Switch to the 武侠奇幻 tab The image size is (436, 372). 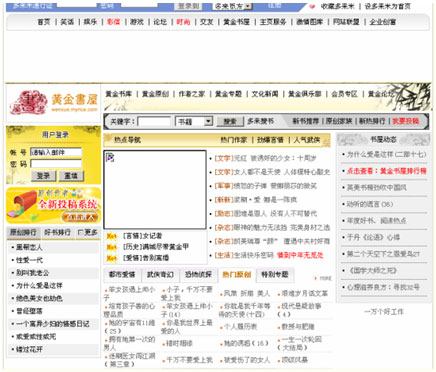160,275
